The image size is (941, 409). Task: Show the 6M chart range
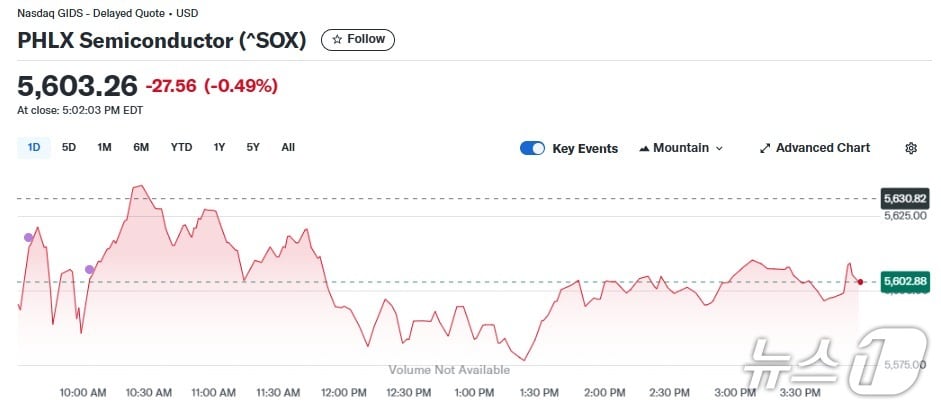tap(141, 147)
